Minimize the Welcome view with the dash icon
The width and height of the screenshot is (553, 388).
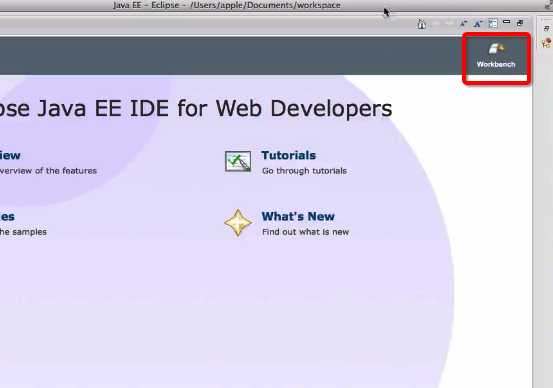tap(506, 22)
